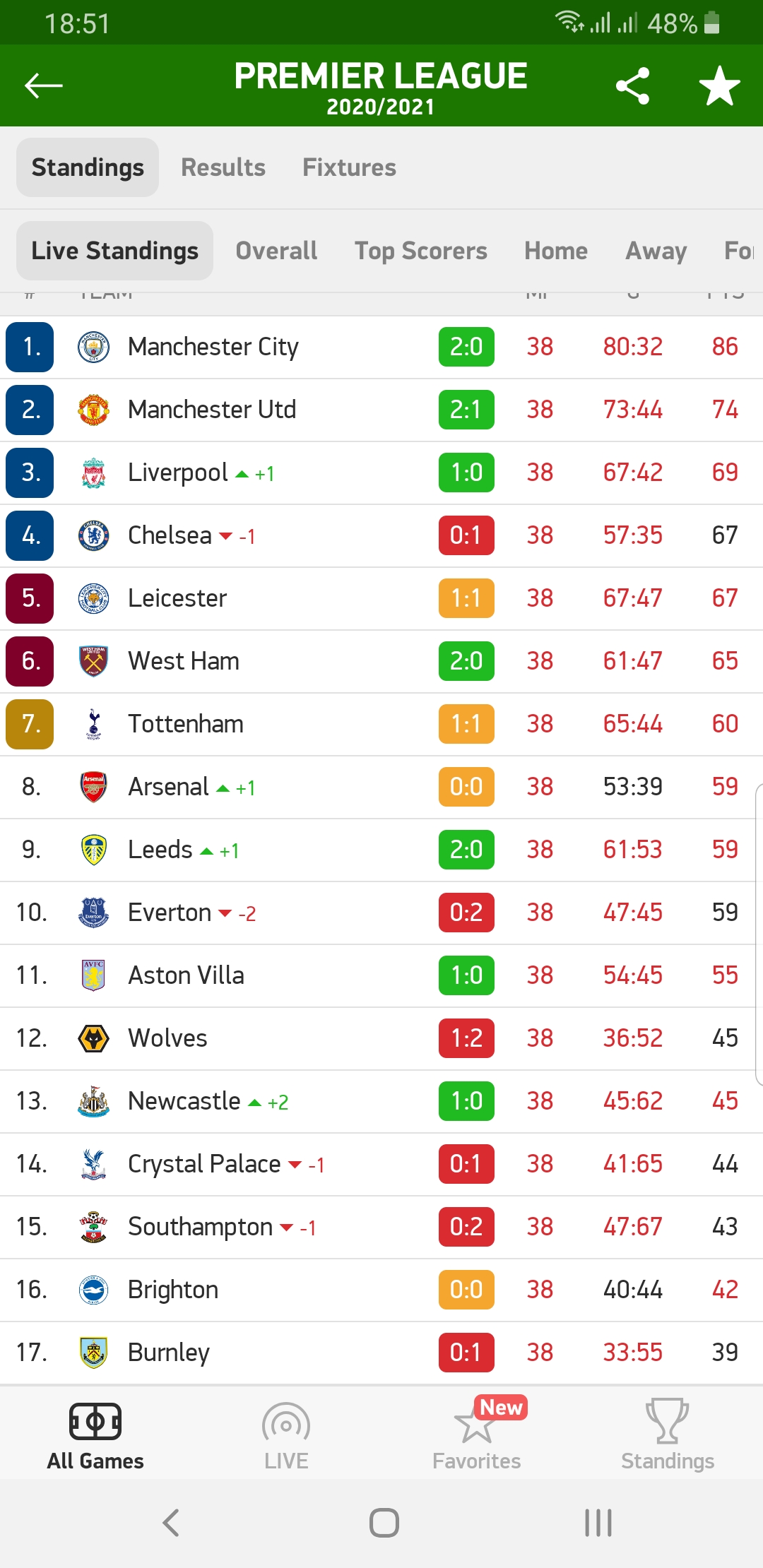The width and height of the screenshot is (763, 1568).
Task: Switch to the Fixtures tab
Action: [x=349, y=167]
